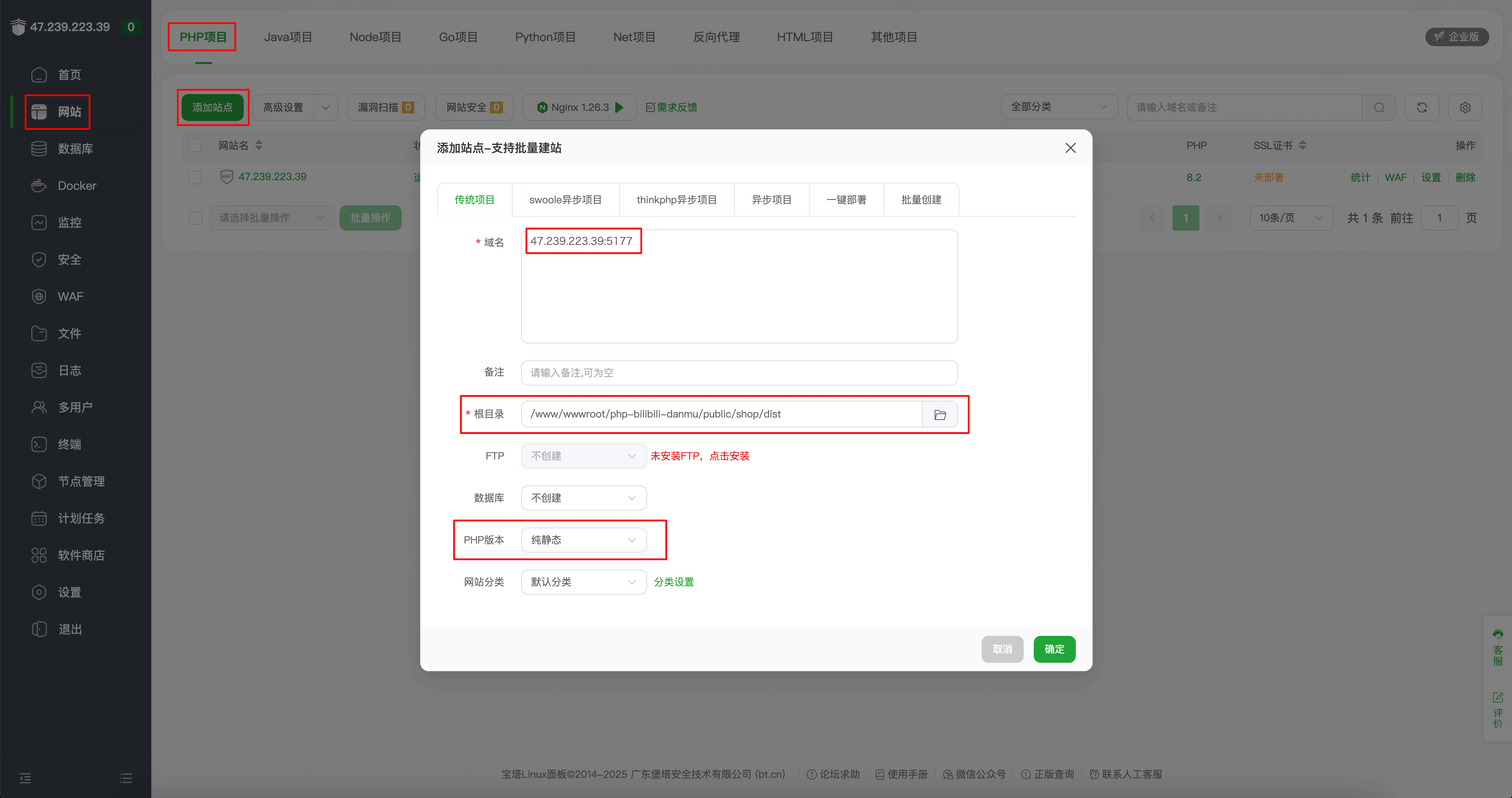The height and width of the screenshot is (798, 1512).
Task: Click the refresh icon near the search bar
Action: point(1422,108)
